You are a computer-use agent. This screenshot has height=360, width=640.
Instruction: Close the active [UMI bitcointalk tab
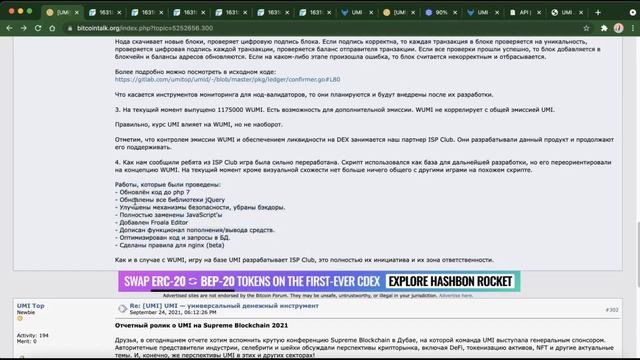(76, 13)
